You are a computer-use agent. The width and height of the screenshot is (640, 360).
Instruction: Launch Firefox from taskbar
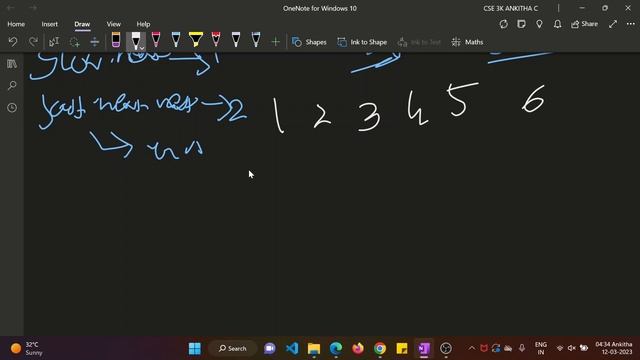click(358, 348)
